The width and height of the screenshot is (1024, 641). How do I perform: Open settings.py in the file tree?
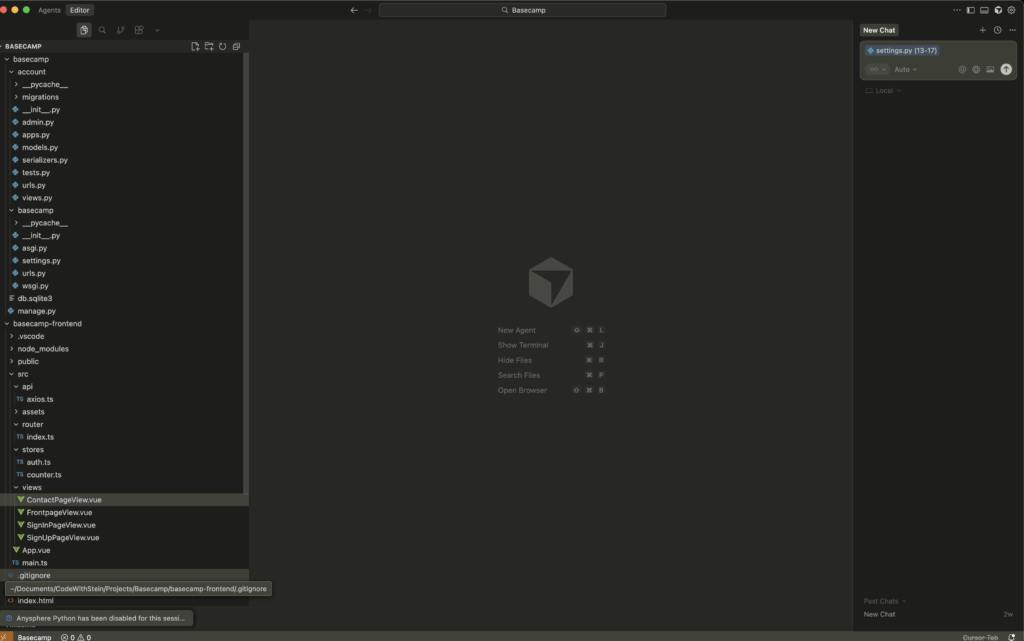click(x=41, y=261)
